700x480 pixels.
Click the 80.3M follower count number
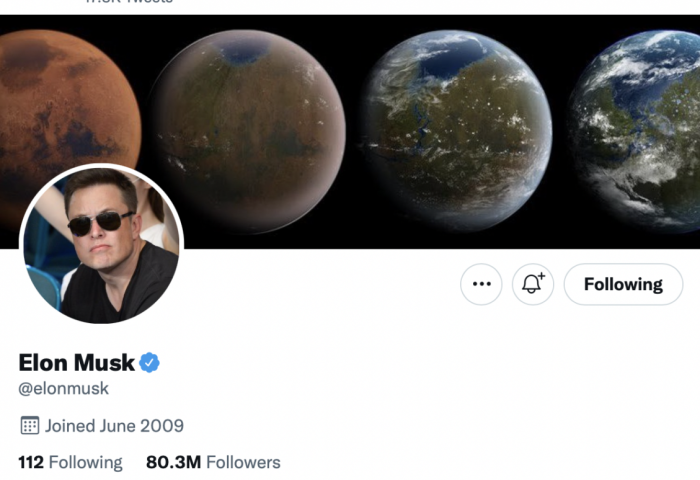[174, 462]
